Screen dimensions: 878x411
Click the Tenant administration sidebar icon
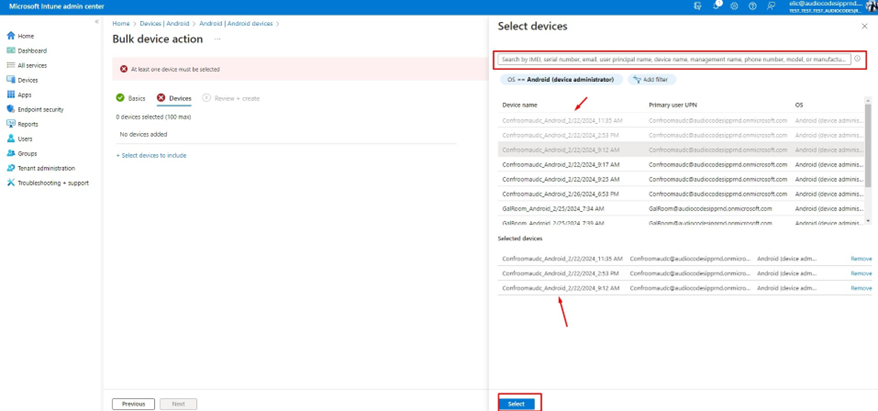coord(11,168)
